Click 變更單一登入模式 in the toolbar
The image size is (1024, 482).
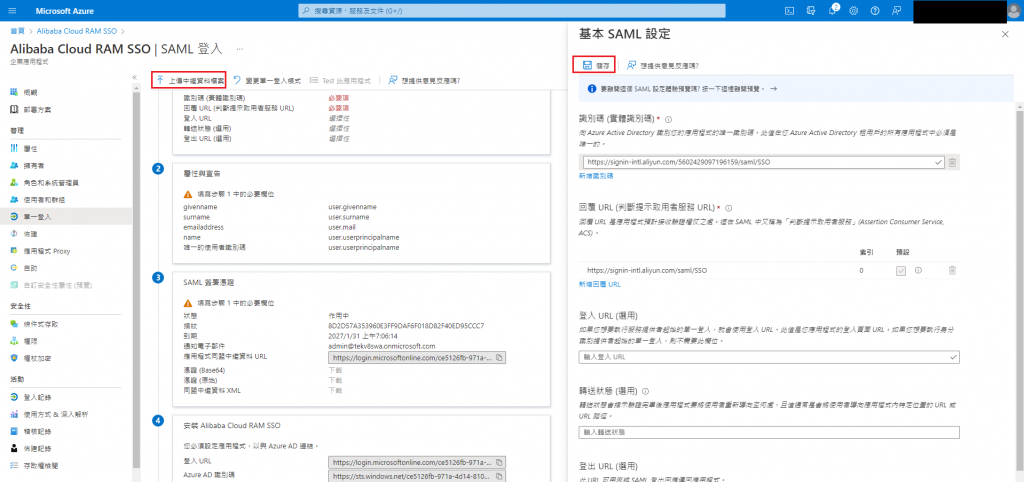(x=268, y=80)
